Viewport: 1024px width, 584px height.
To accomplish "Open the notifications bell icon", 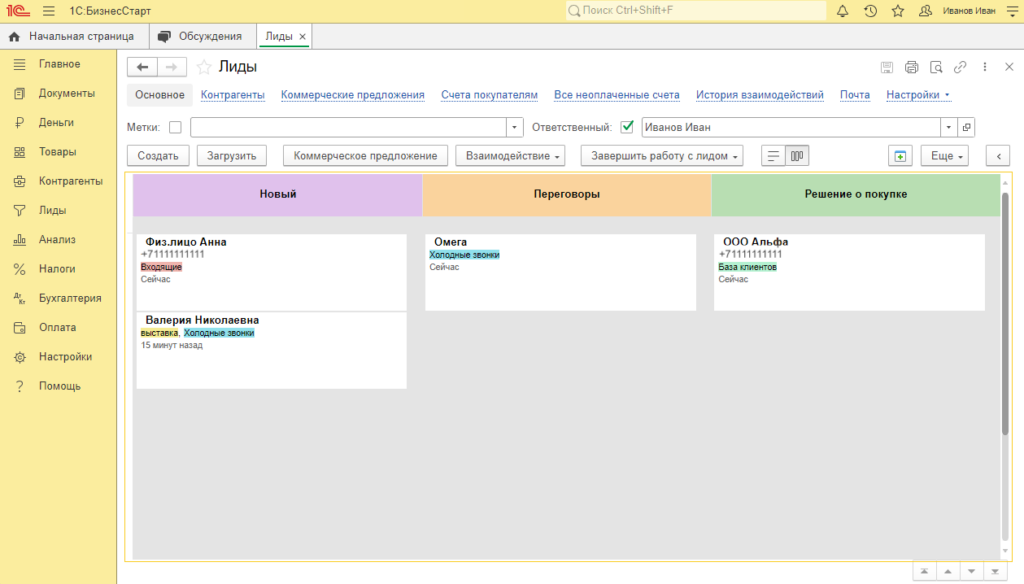I will click(842, 11).
